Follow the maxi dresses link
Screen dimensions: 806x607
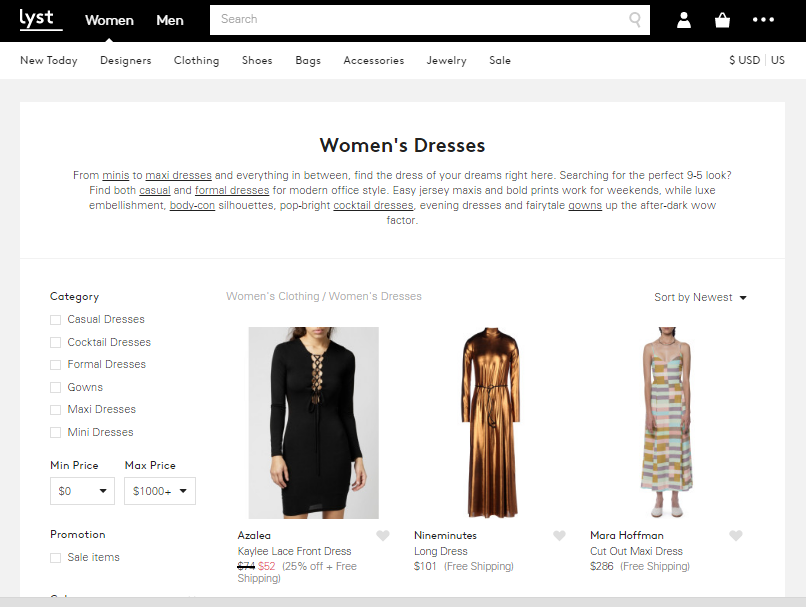click(x=178, y=175)
